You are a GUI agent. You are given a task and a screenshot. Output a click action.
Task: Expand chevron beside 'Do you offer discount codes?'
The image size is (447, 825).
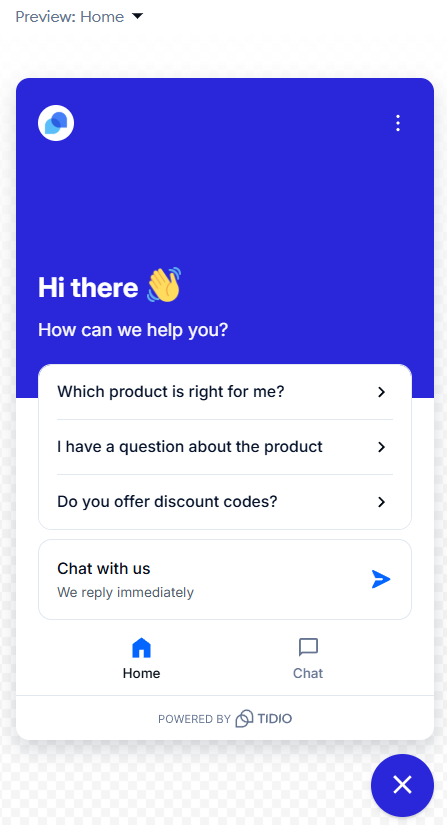[x=382, y=502]
